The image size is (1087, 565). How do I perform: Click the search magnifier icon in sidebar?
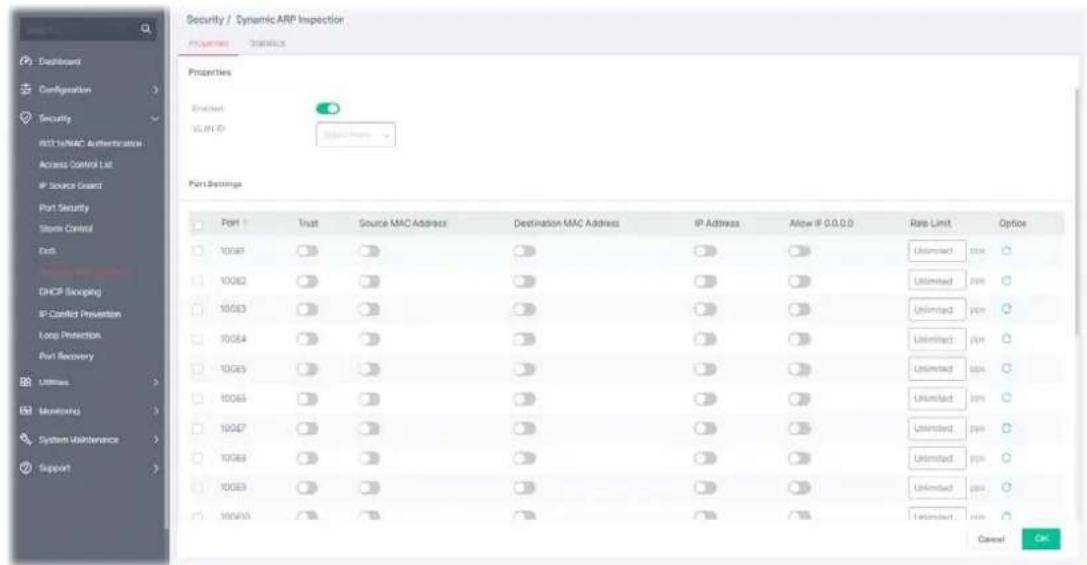pos(146,29)
